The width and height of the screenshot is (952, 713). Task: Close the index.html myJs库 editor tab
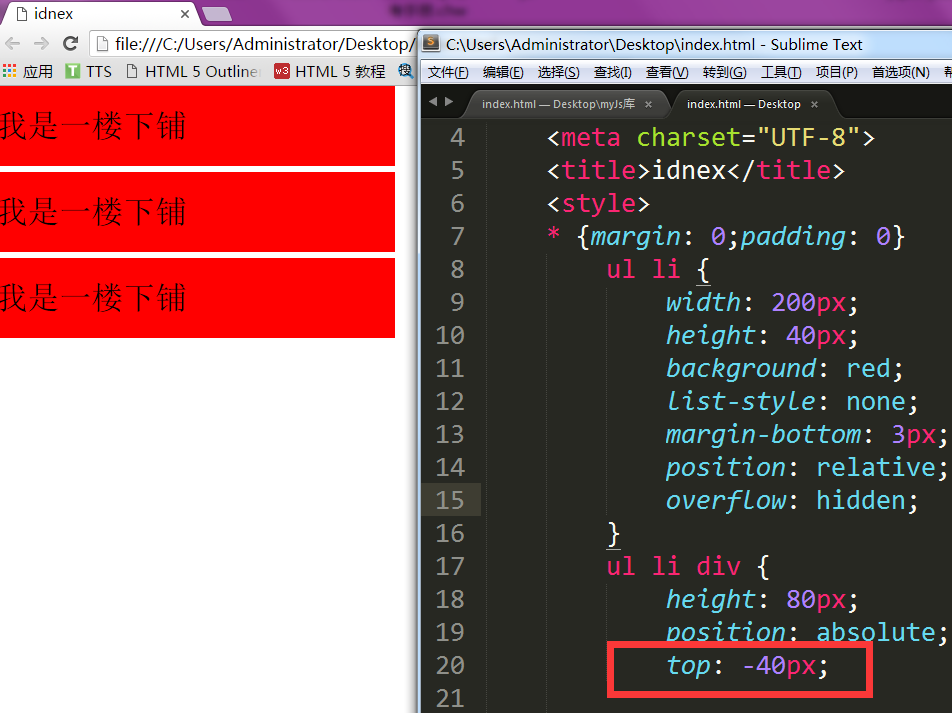648,104
